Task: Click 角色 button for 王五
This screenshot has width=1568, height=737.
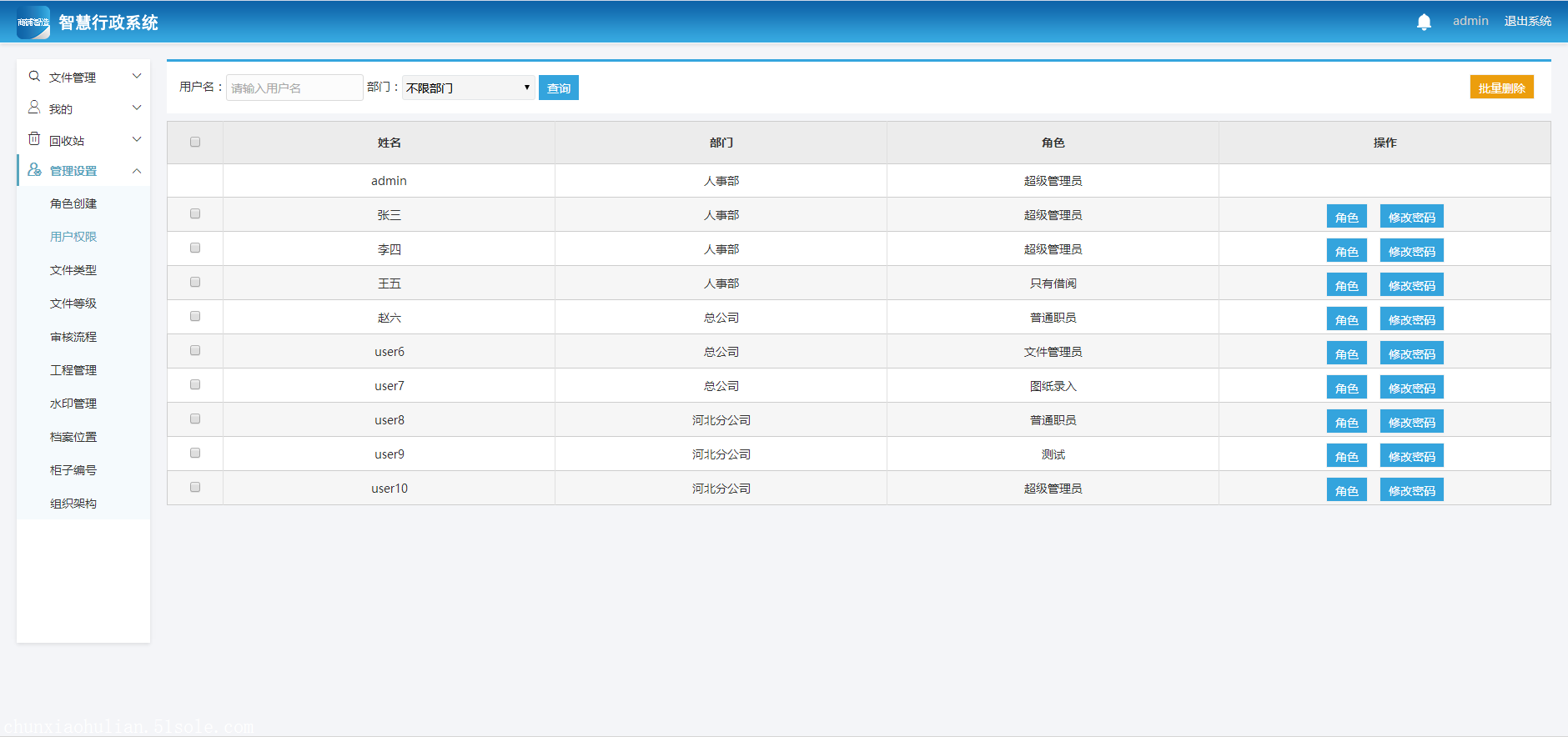Action: click(x=1346, y=285)
